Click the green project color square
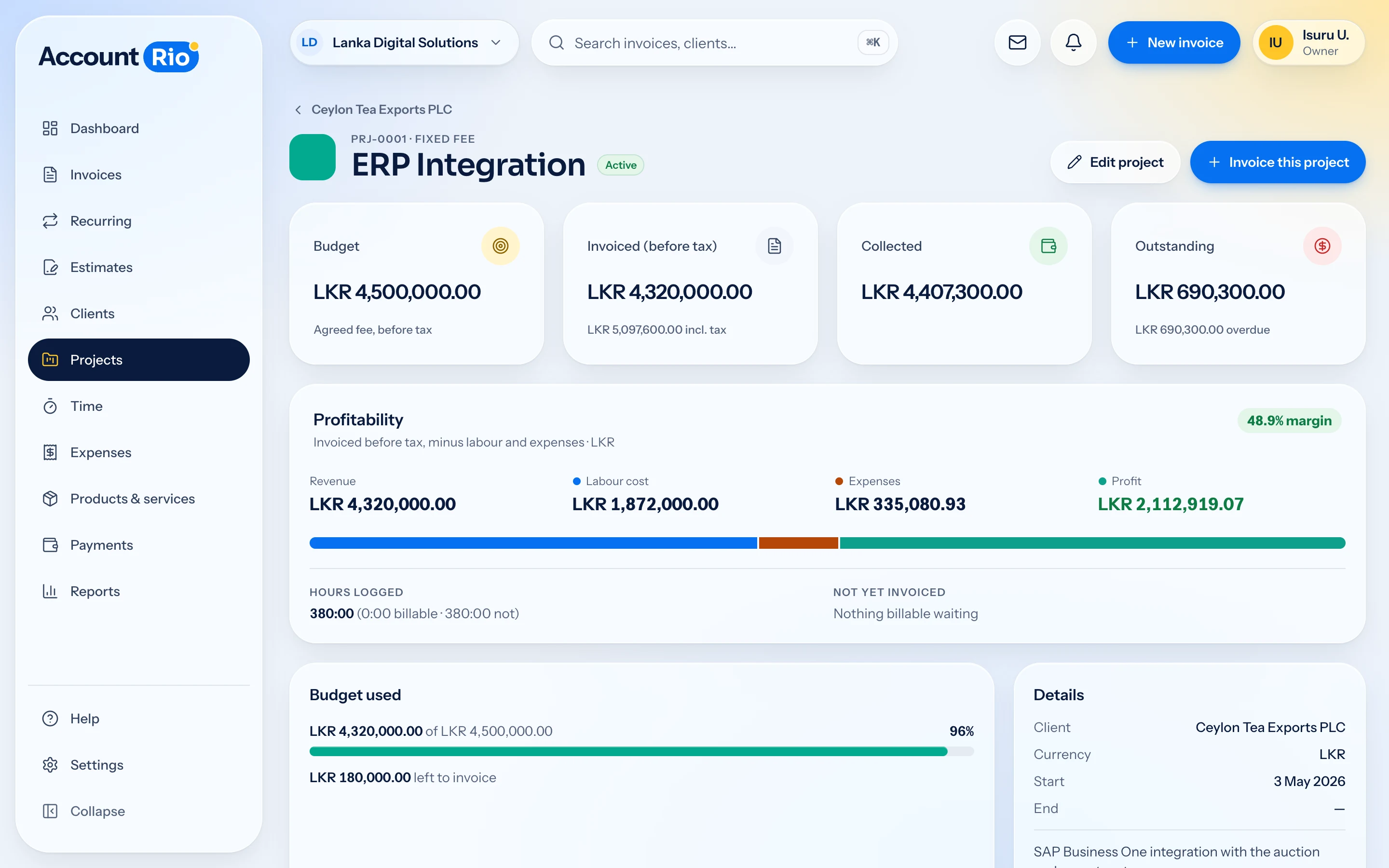1389x868 pixels. [x=312, y=157]
